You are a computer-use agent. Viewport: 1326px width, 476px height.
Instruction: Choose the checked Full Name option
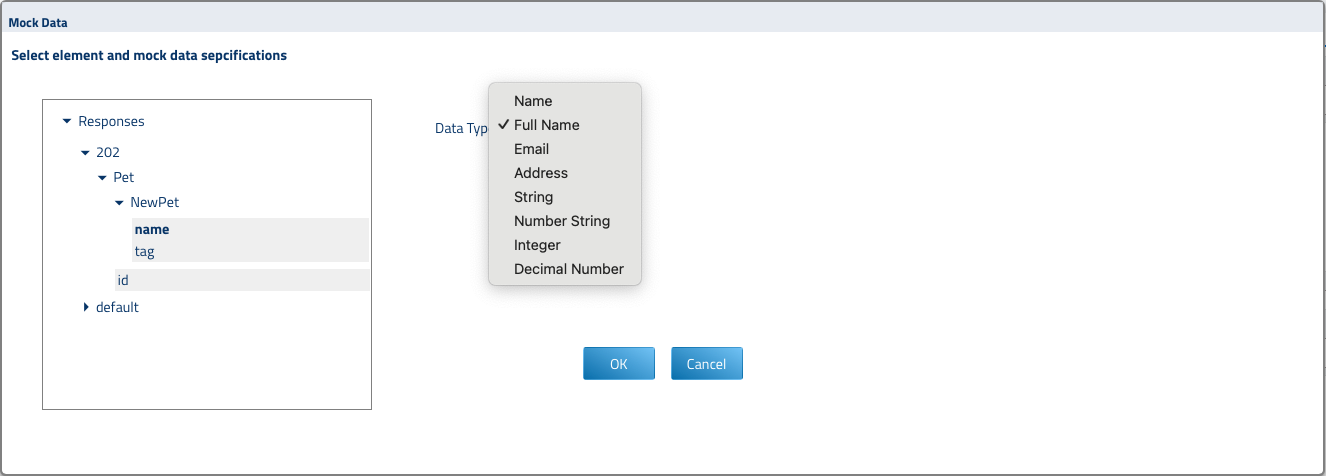click(546, 125)
